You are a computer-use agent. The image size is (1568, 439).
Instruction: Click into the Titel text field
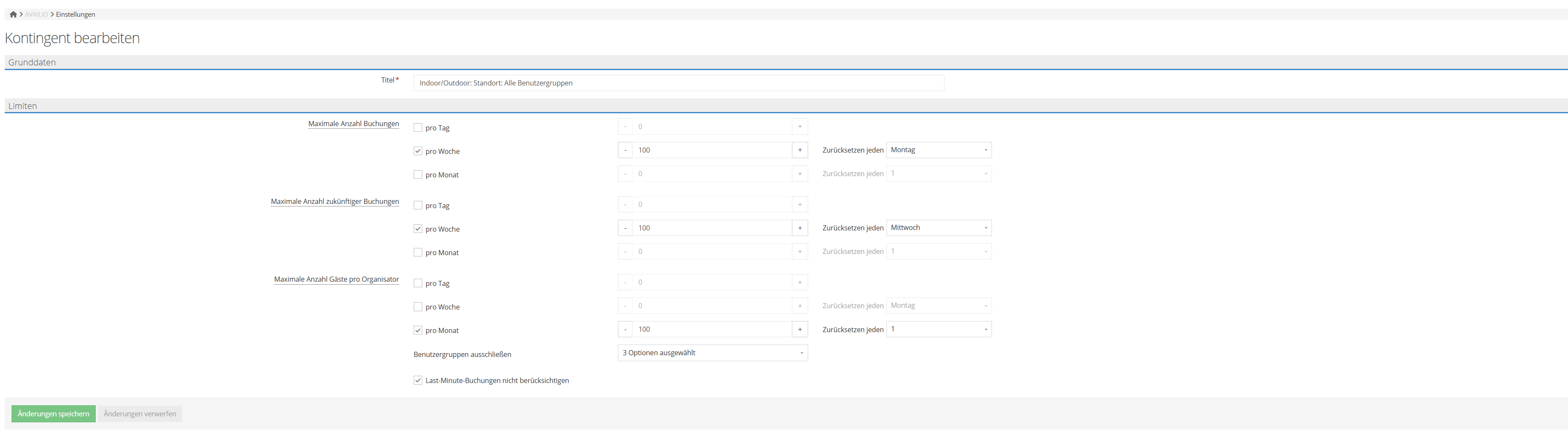point(678,83)
